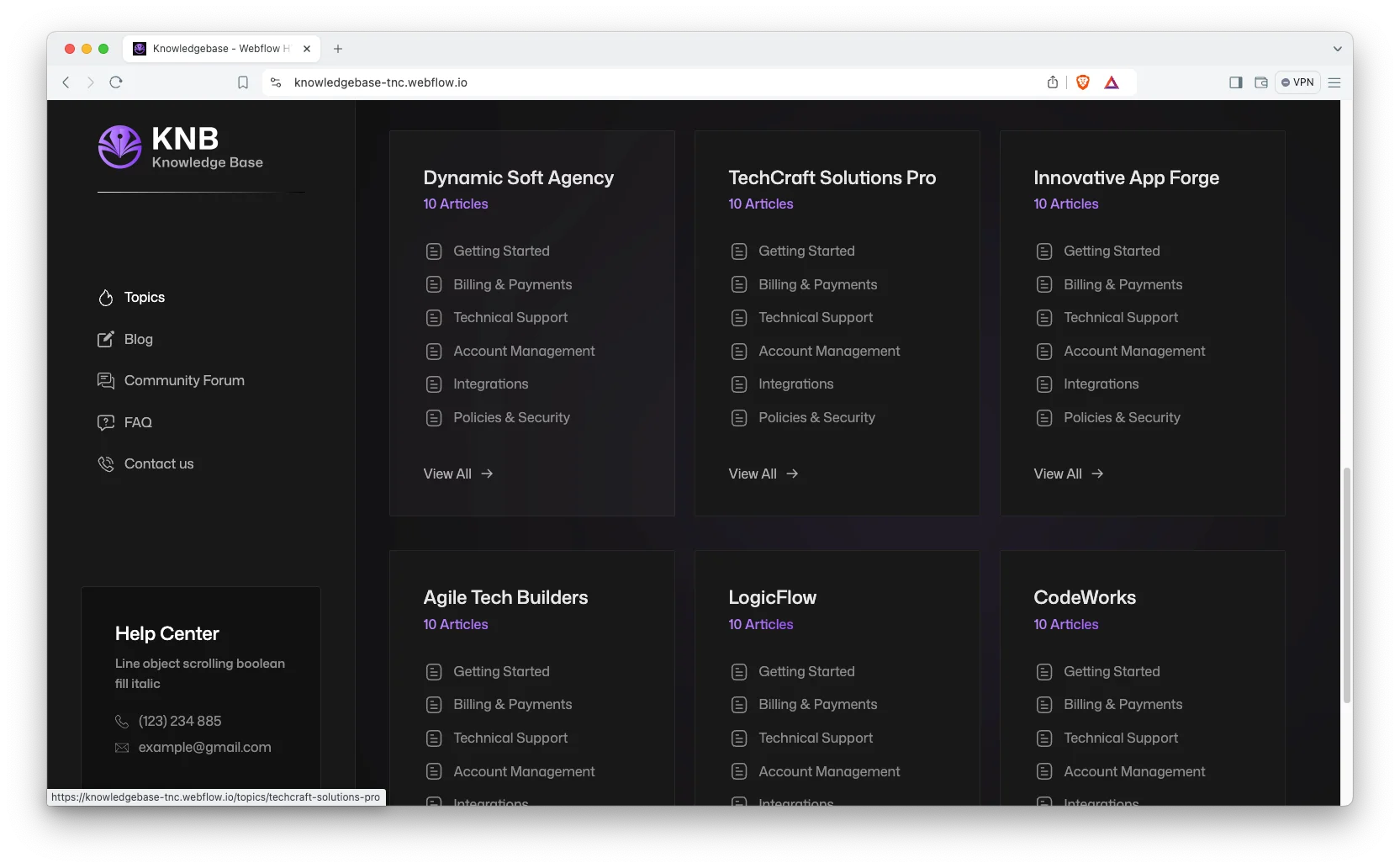Image resolution: width=1400 pixels, height=868 pixels.
Task: Click the Brave Shields lion icon
Action: pos(1083,82)
